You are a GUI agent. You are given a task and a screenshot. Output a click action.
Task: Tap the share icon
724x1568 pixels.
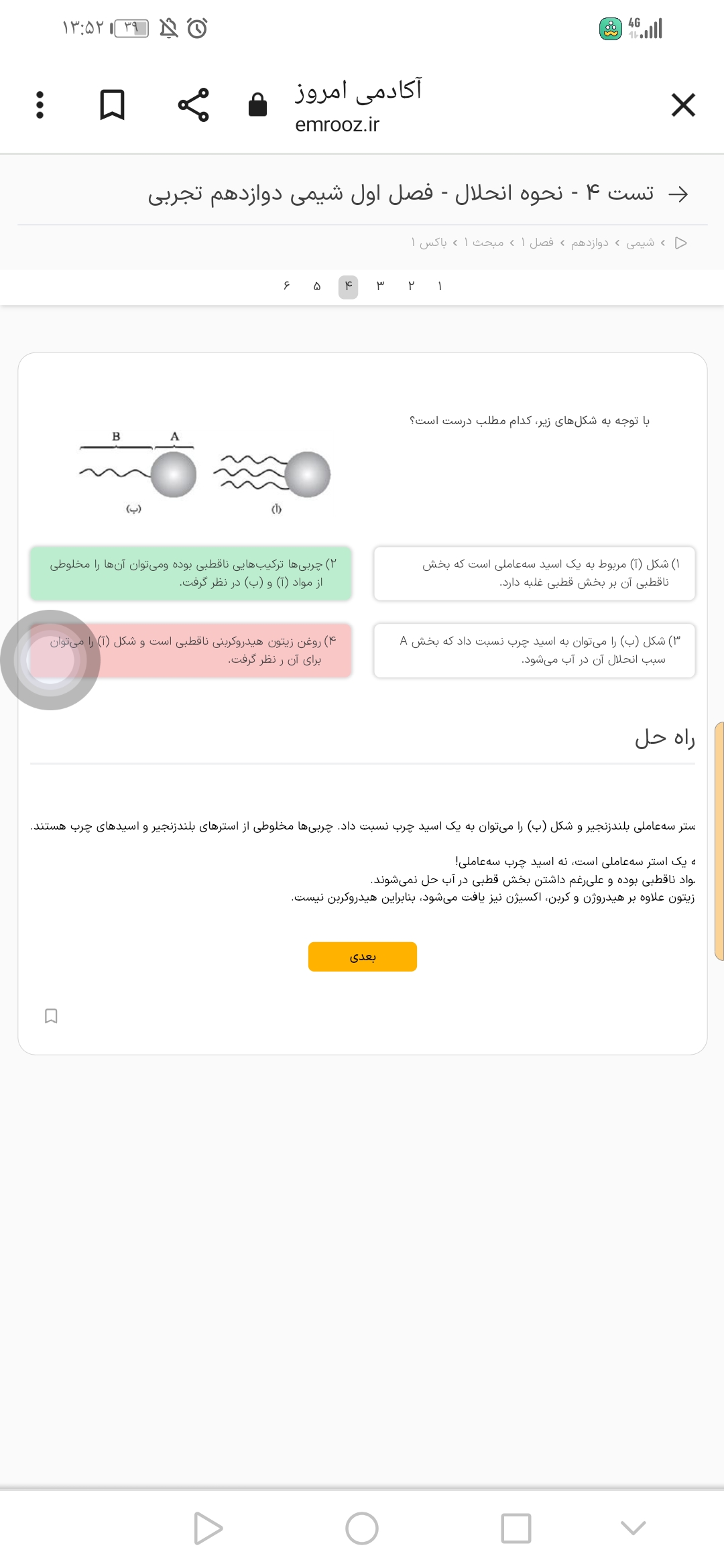(193, 105)
